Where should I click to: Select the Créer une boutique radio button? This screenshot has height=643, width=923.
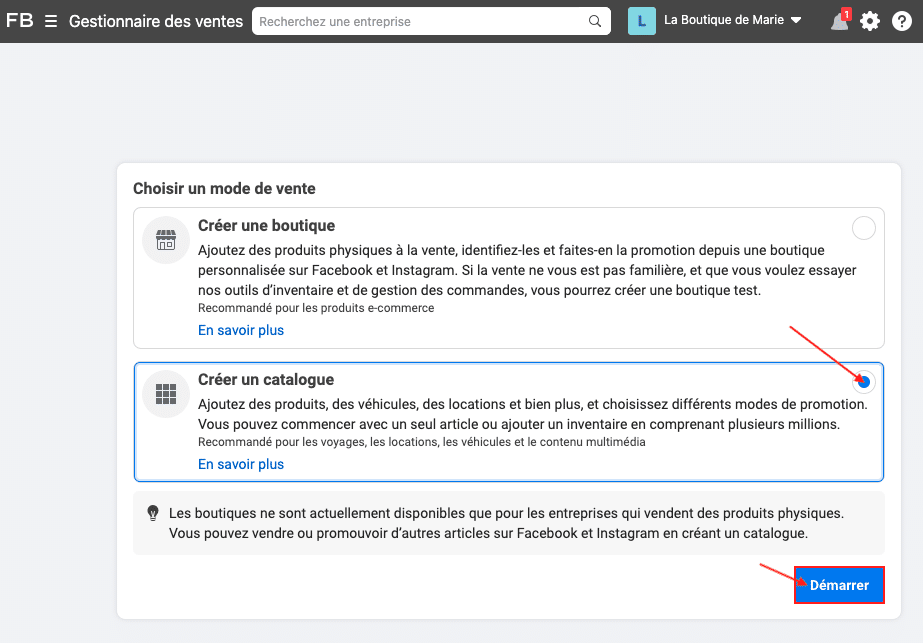pos(863,227)
